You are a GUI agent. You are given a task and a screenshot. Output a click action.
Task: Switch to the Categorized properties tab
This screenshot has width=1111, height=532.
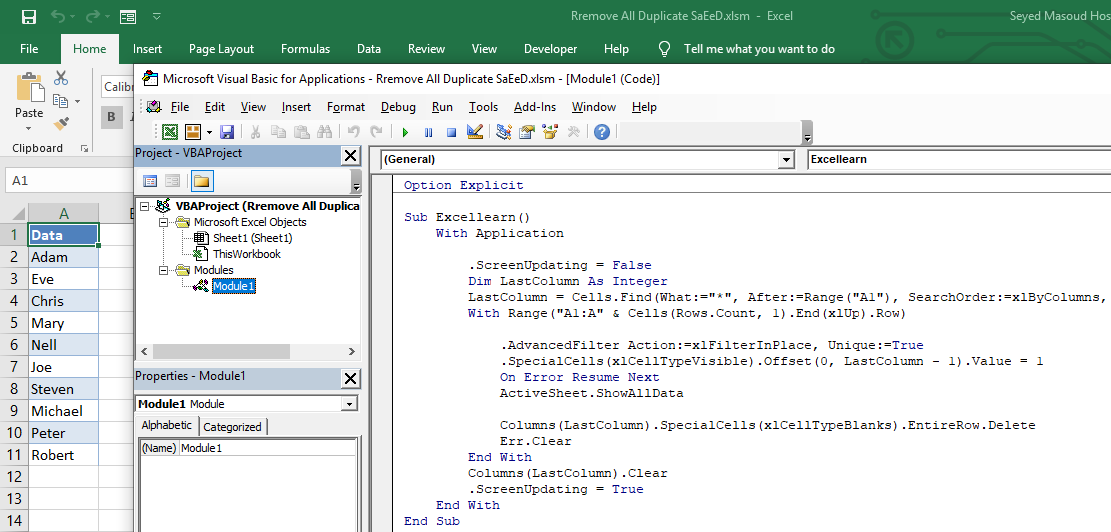(232, 427)
